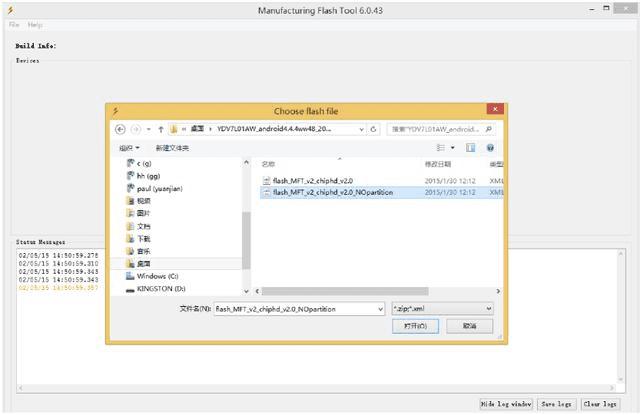The image size is (640, 415).
Task: Click the folder icon in address bar
Action: (x=174, y=129)
